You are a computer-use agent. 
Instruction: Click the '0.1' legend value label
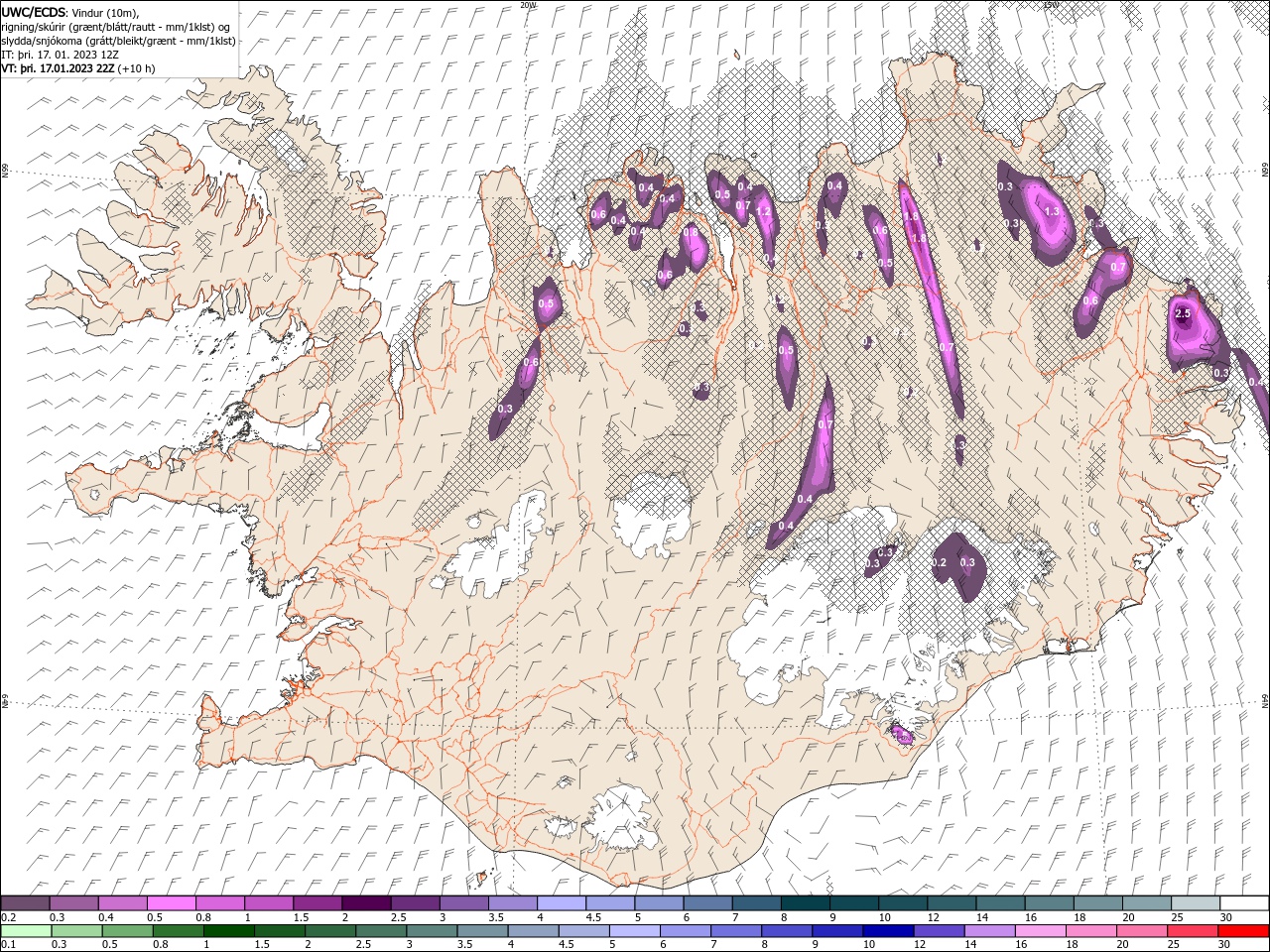(8, 944)
